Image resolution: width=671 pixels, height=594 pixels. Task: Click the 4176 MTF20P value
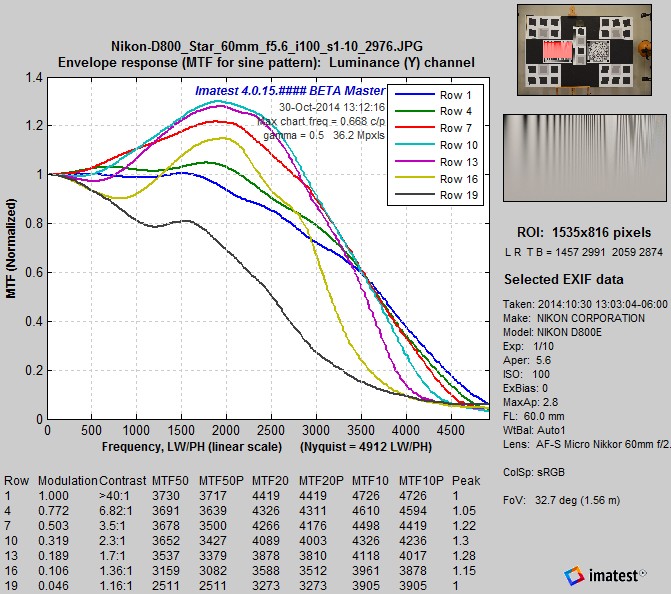313,526
